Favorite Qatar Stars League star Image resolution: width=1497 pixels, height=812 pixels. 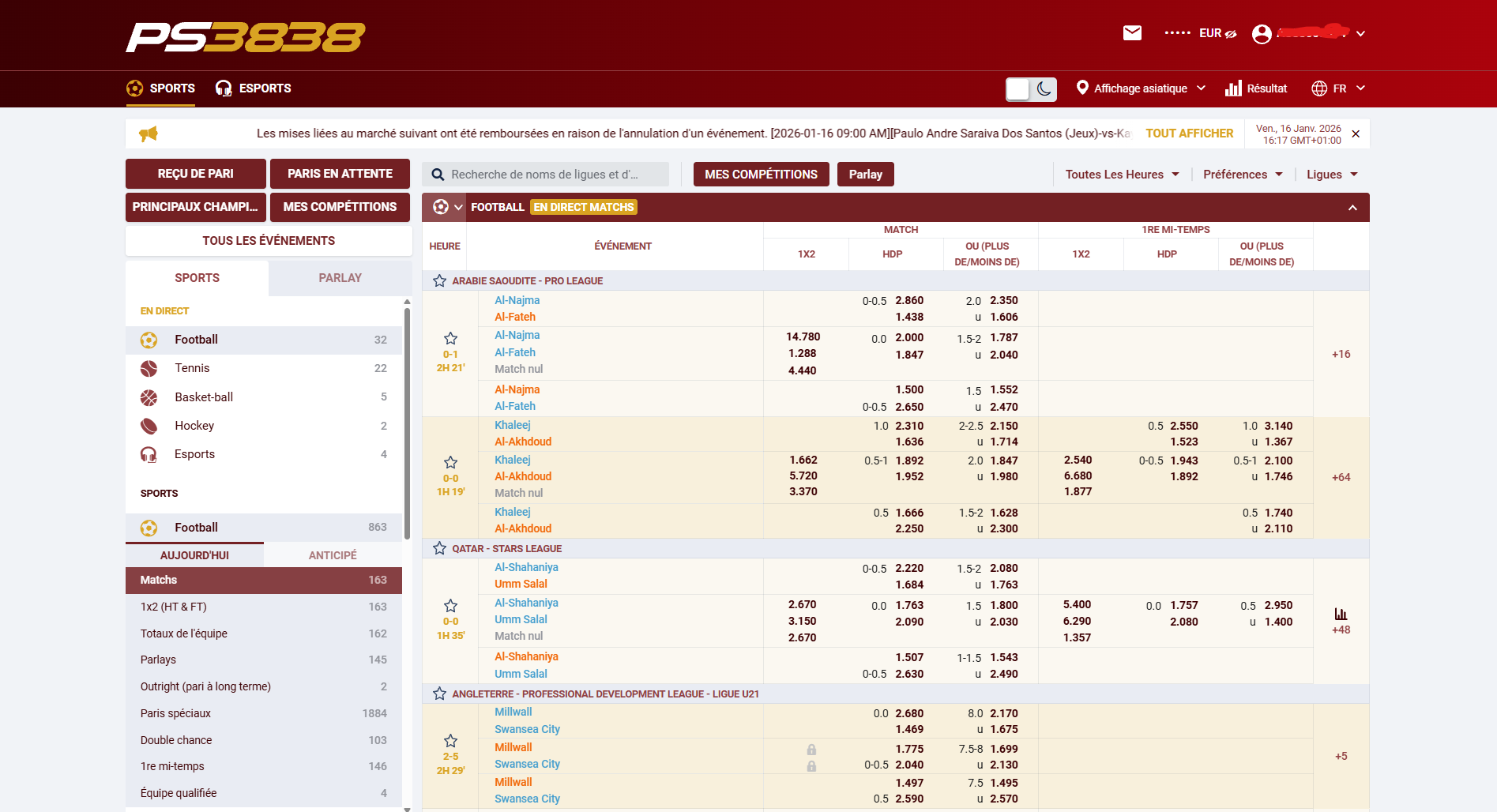(x=440, y=548)
